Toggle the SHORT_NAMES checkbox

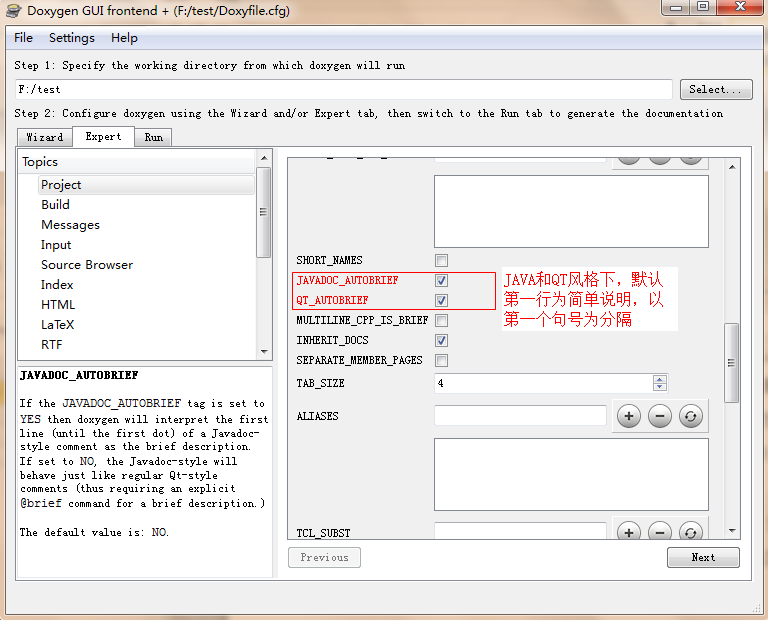[441, 261]
